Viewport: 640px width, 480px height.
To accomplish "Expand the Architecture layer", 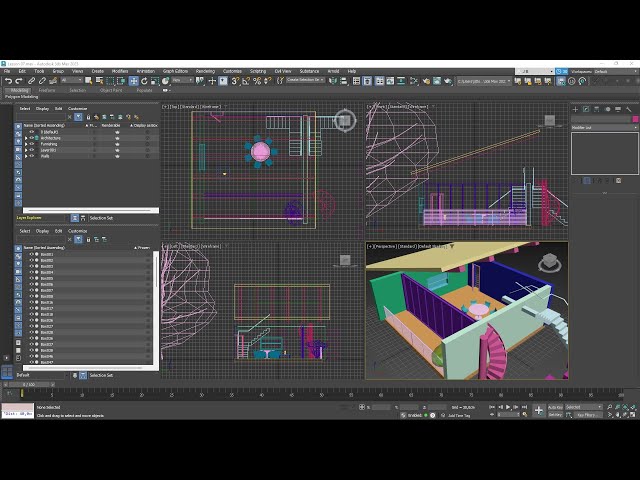I will (26, 138).
